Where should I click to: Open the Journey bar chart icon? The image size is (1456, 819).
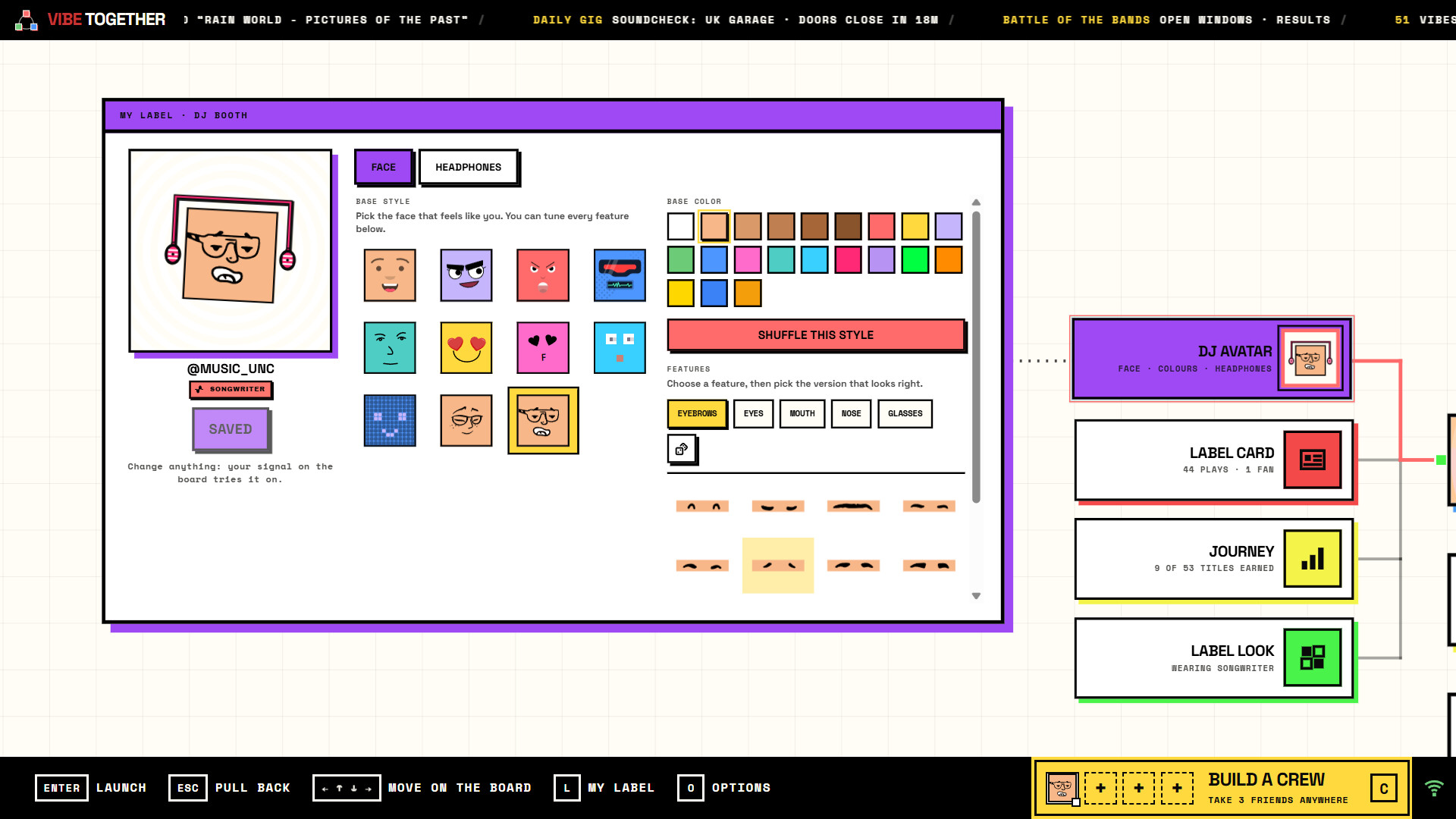click(x=1312, y=559)
